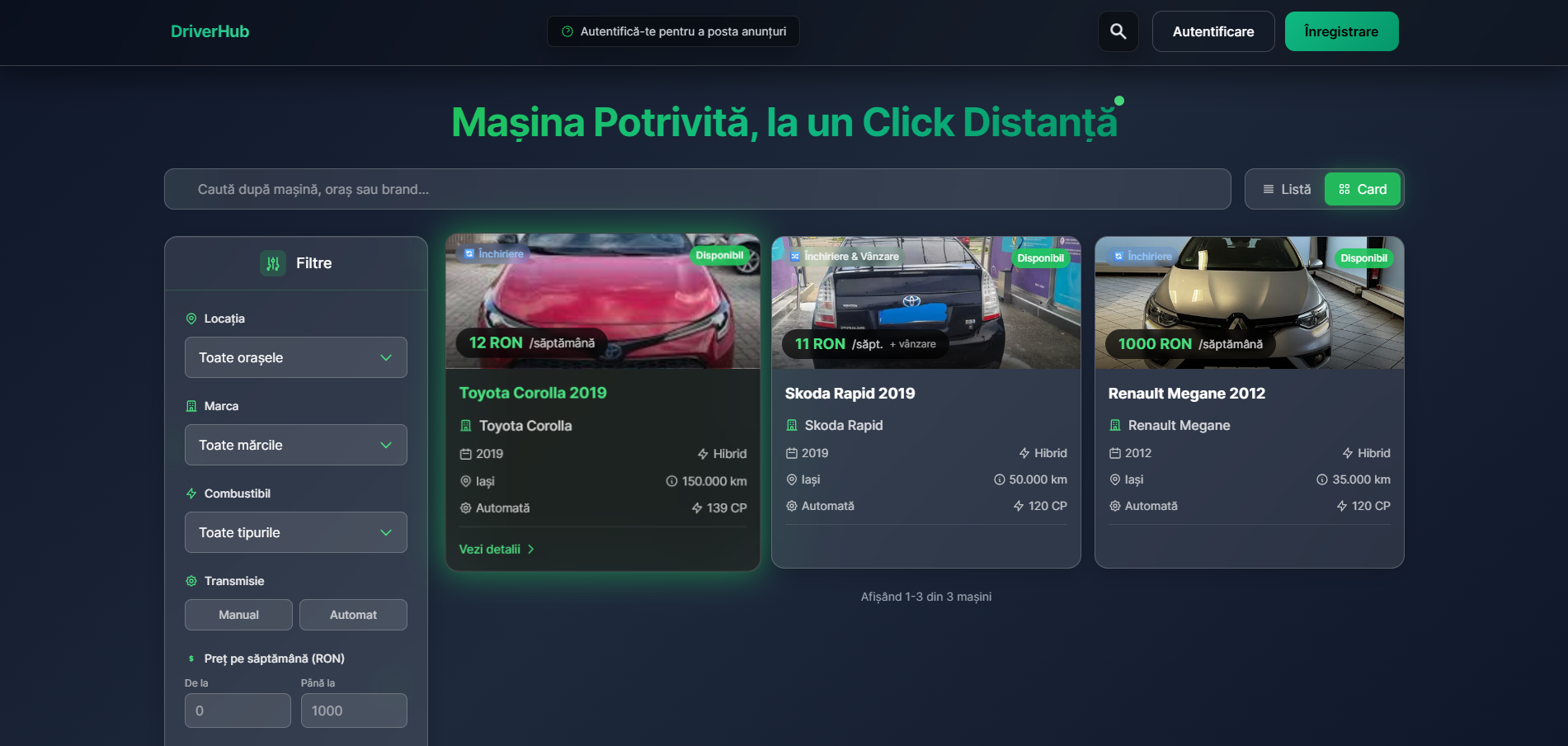Viewport: 1568px width, 746px height.
Task: Click the 11 RON price tag
Action: coord(865,344)
